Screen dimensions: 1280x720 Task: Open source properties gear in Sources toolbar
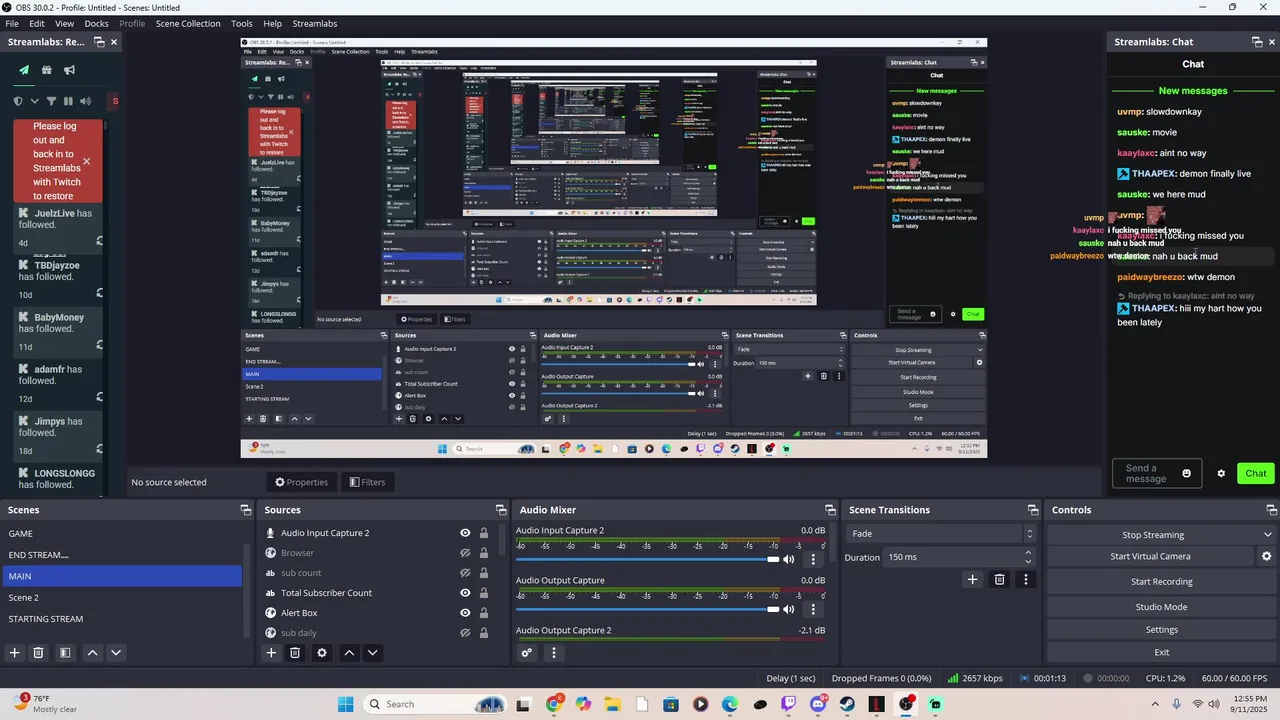(x=322, y=653)
